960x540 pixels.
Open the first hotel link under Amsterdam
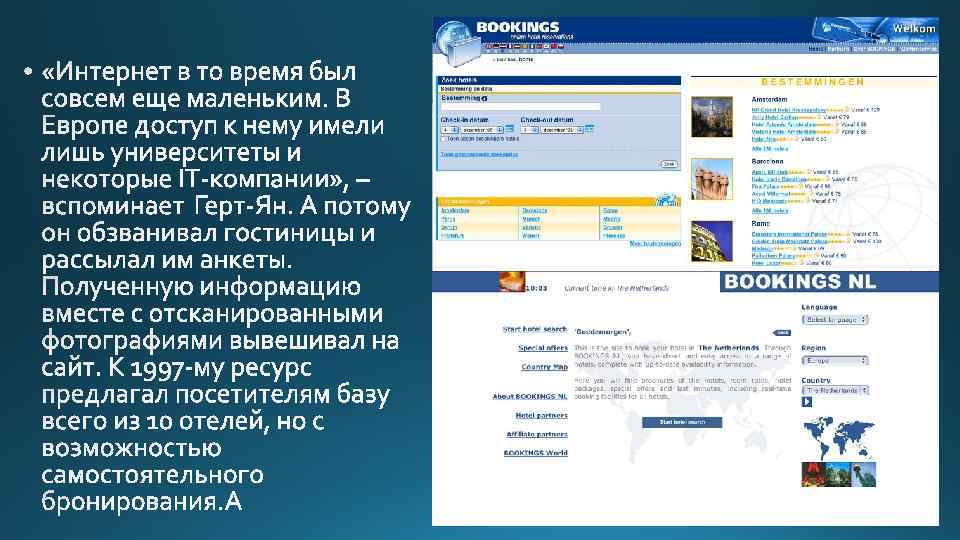(x=789, y=110)
